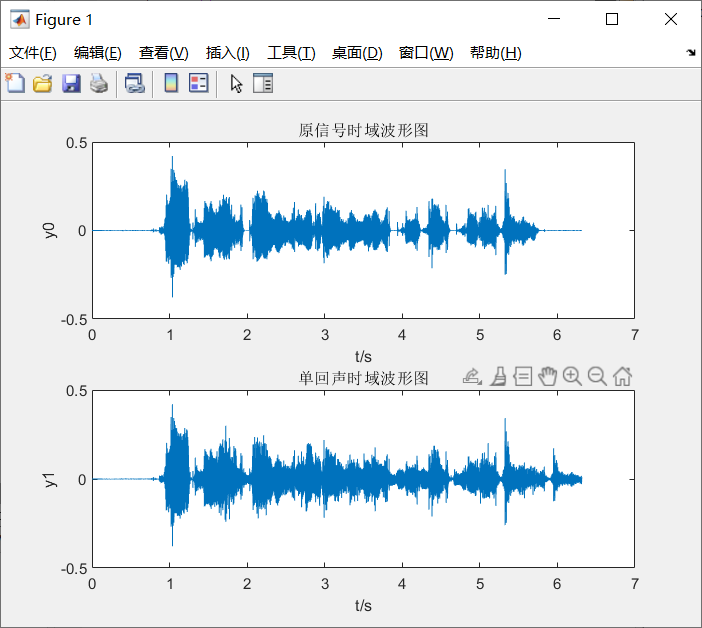Click the title 原信号时域波形图
Viewport: 702px width, 628px height.
pos(364,130)
